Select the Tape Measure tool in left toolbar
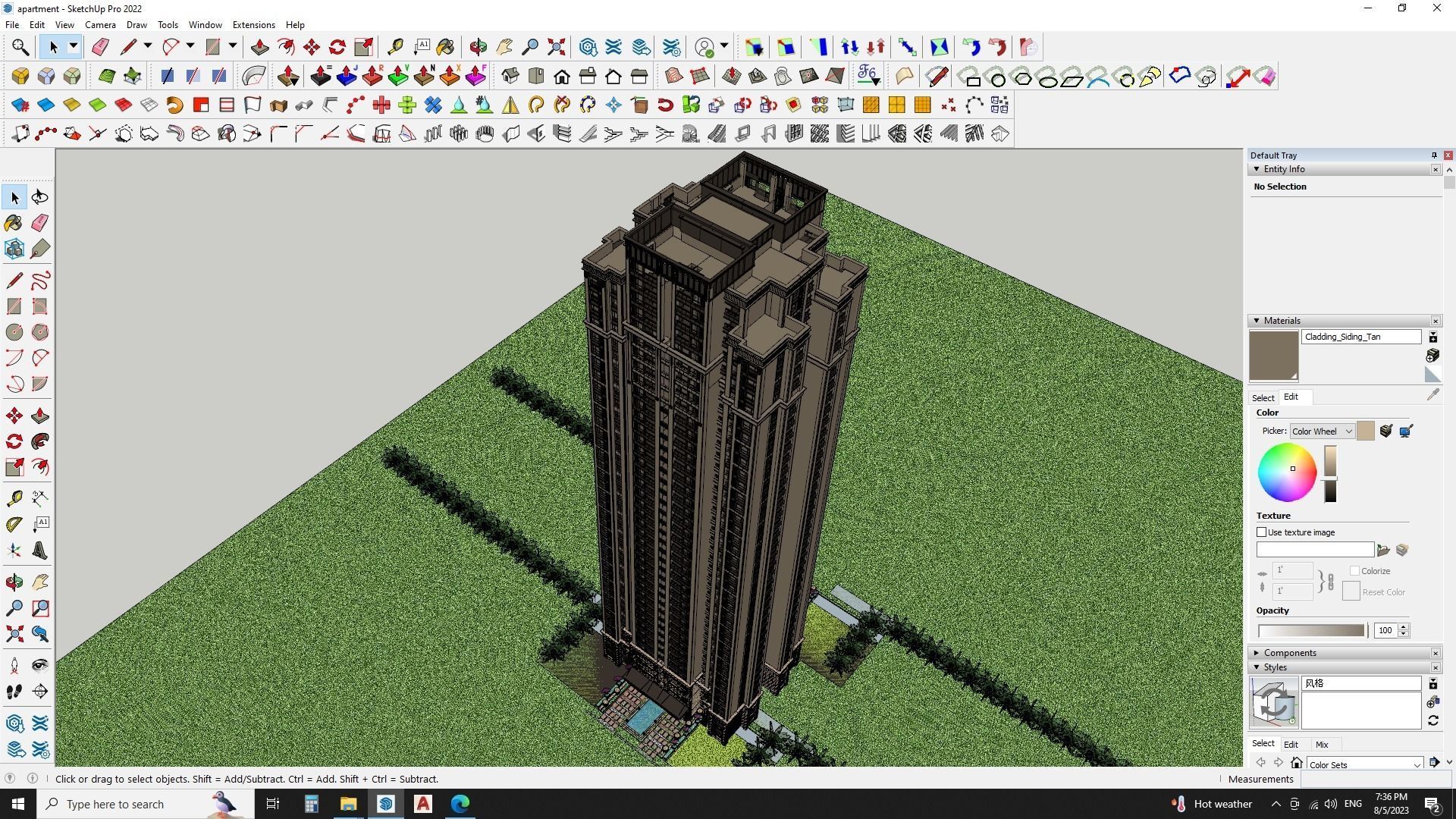 click(14, 498)
